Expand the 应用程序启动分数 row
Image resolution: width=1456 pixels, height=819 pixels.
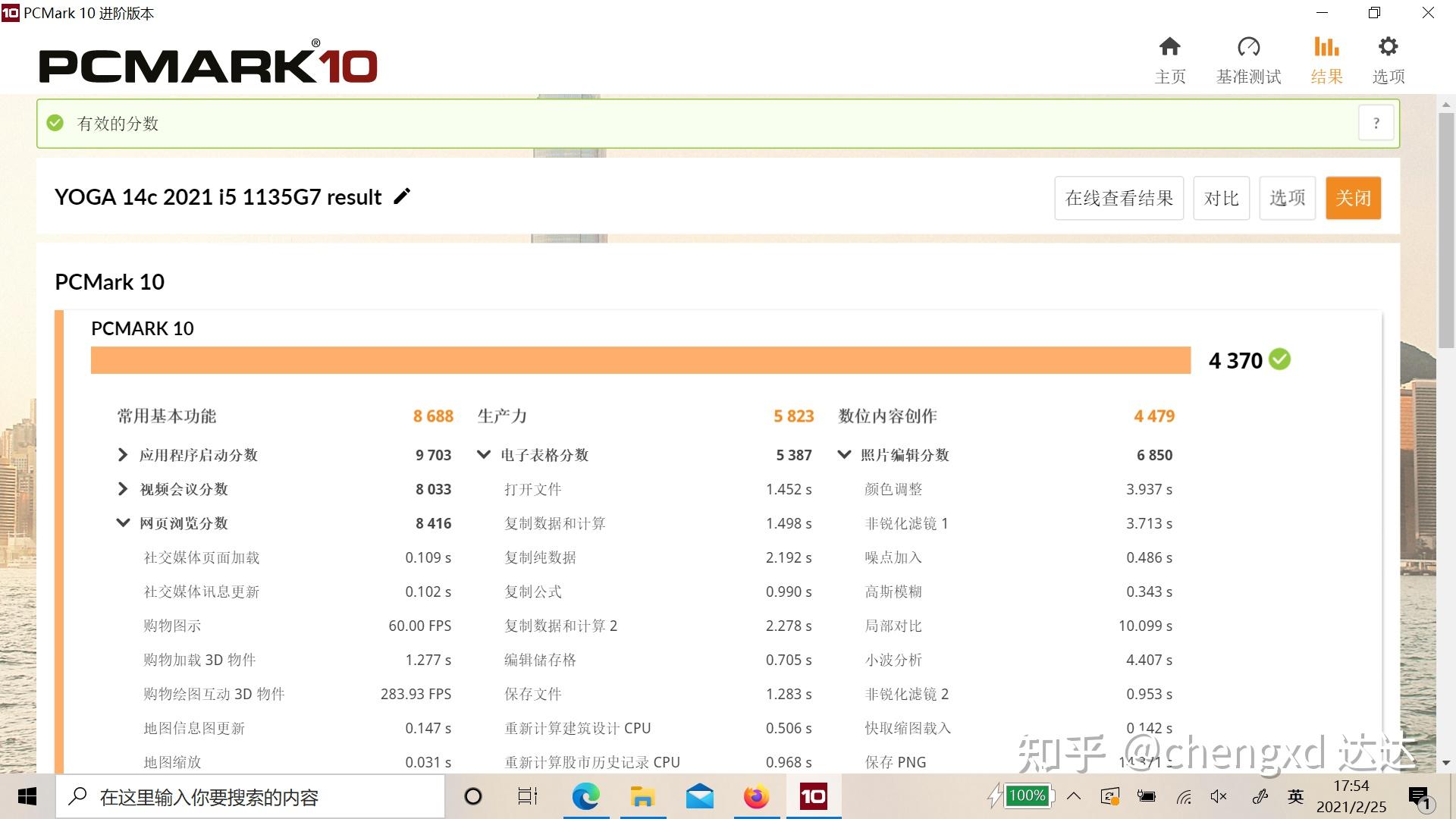point(123,455)
